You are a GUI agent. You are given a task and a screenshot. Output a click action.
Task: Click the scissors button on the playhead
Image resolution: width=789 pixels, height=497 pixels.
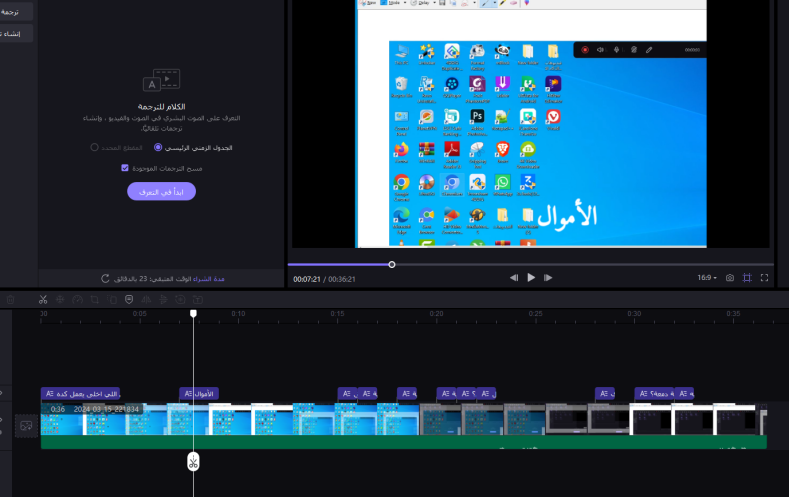(x=193, y=462)
